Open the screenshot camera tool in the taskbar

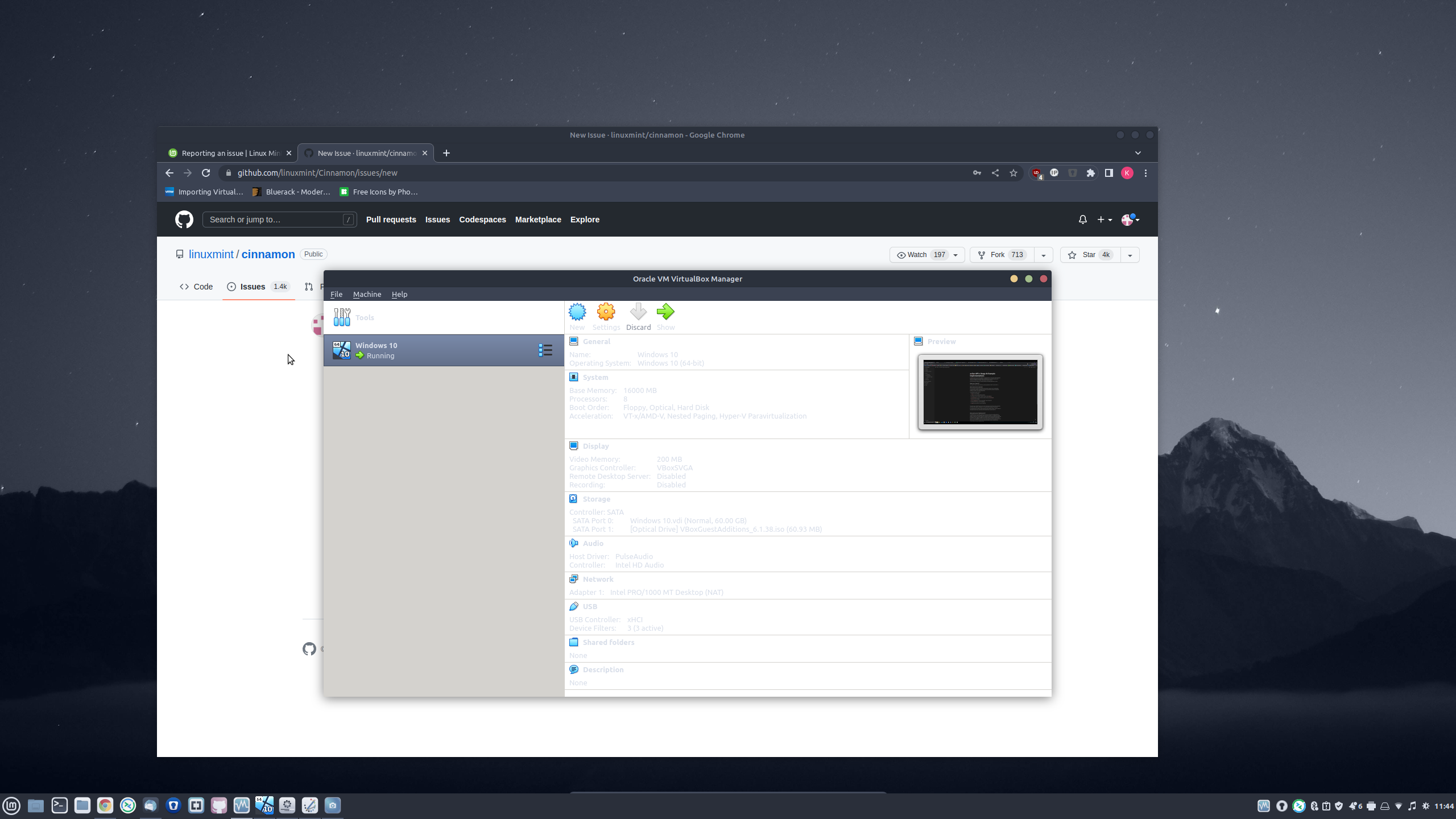pyautogui.click(x=332, y=805)
